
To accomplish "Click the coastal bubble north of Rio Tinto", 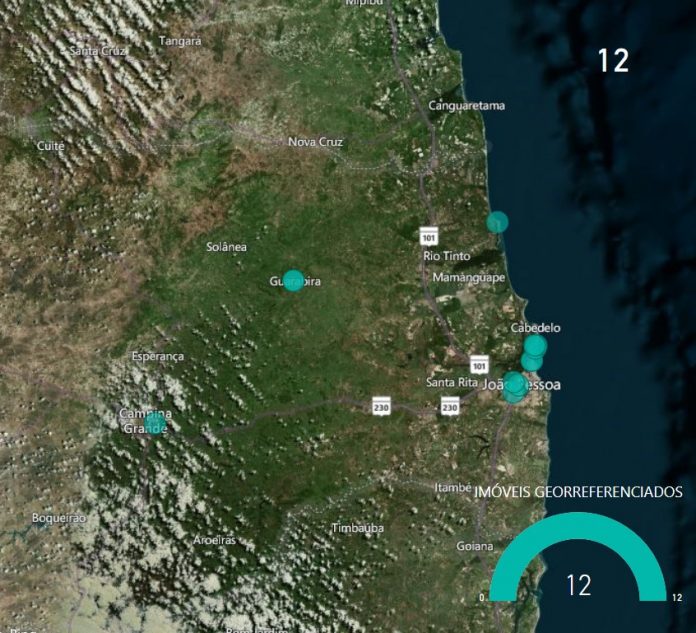I will 497,222.
